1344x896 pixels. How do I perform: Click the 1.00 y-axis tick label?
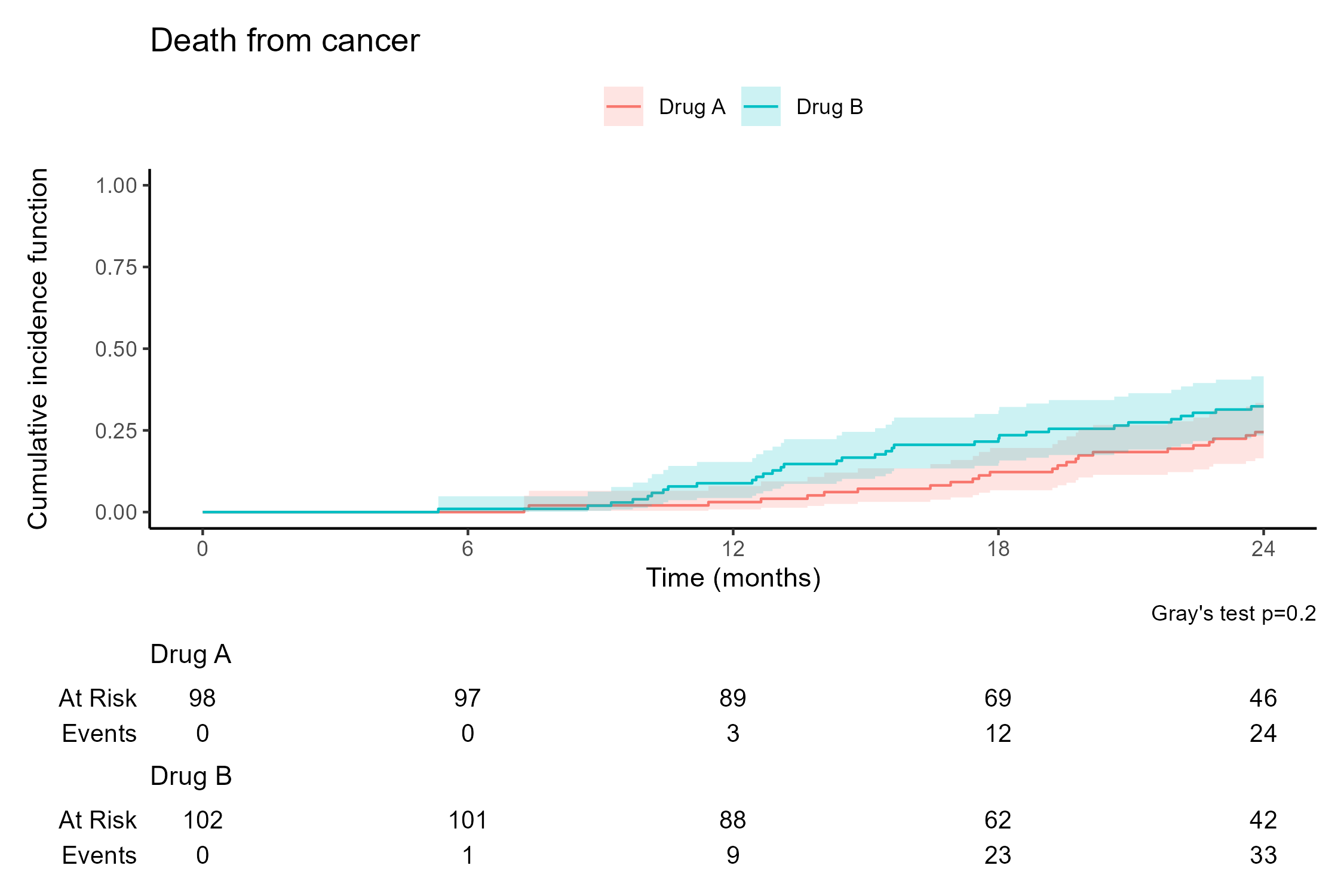tap(116, 185)
